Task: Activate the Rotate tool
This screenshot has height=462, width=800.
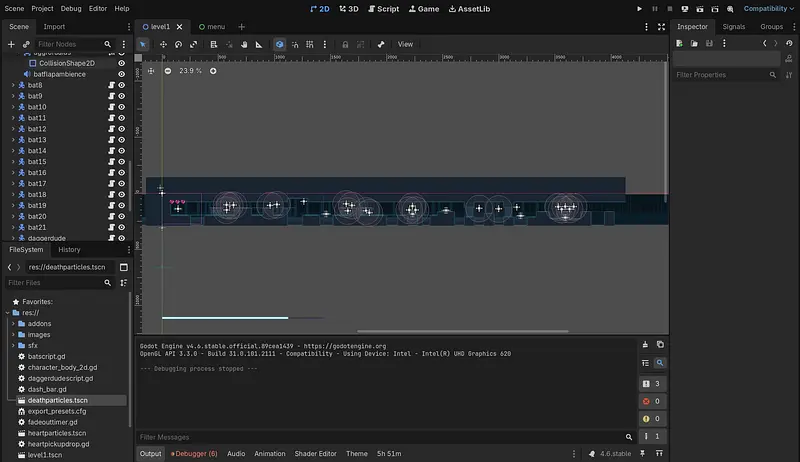Action: (178, 44)
